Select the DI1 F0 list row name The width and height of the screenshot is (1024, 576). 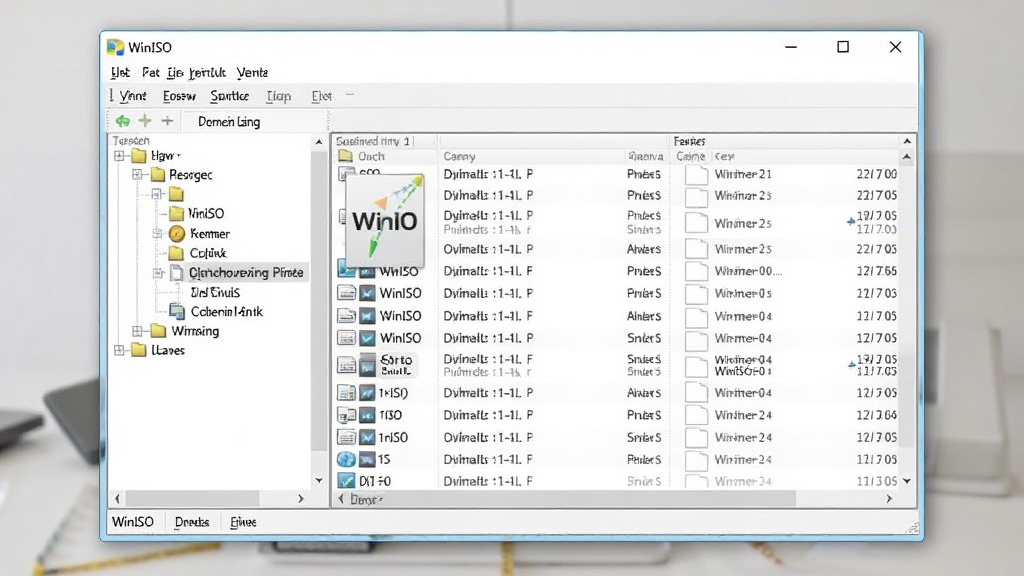coord(375,481)
